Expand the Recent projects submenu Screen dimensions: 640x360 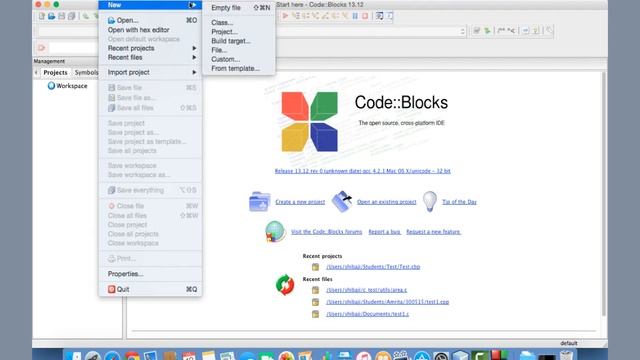tap(150, 48)
